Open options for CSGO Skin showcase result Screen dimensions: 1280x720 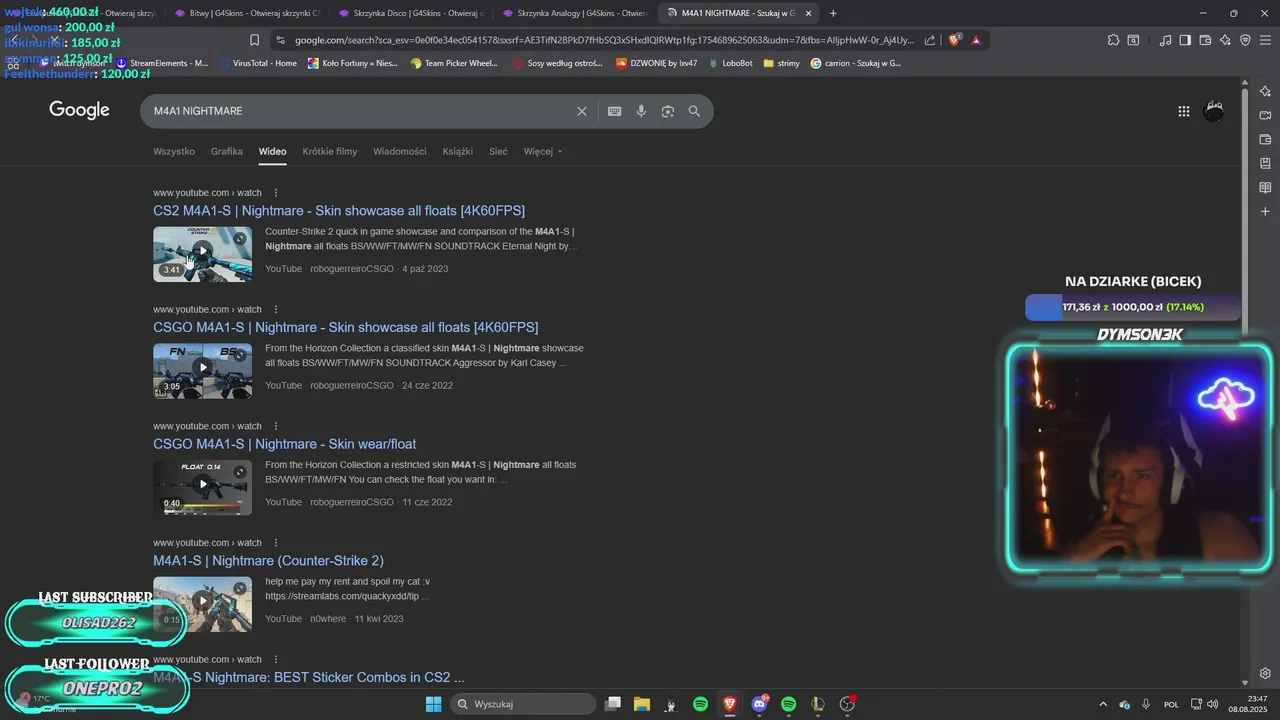click(x=276, y=310)
